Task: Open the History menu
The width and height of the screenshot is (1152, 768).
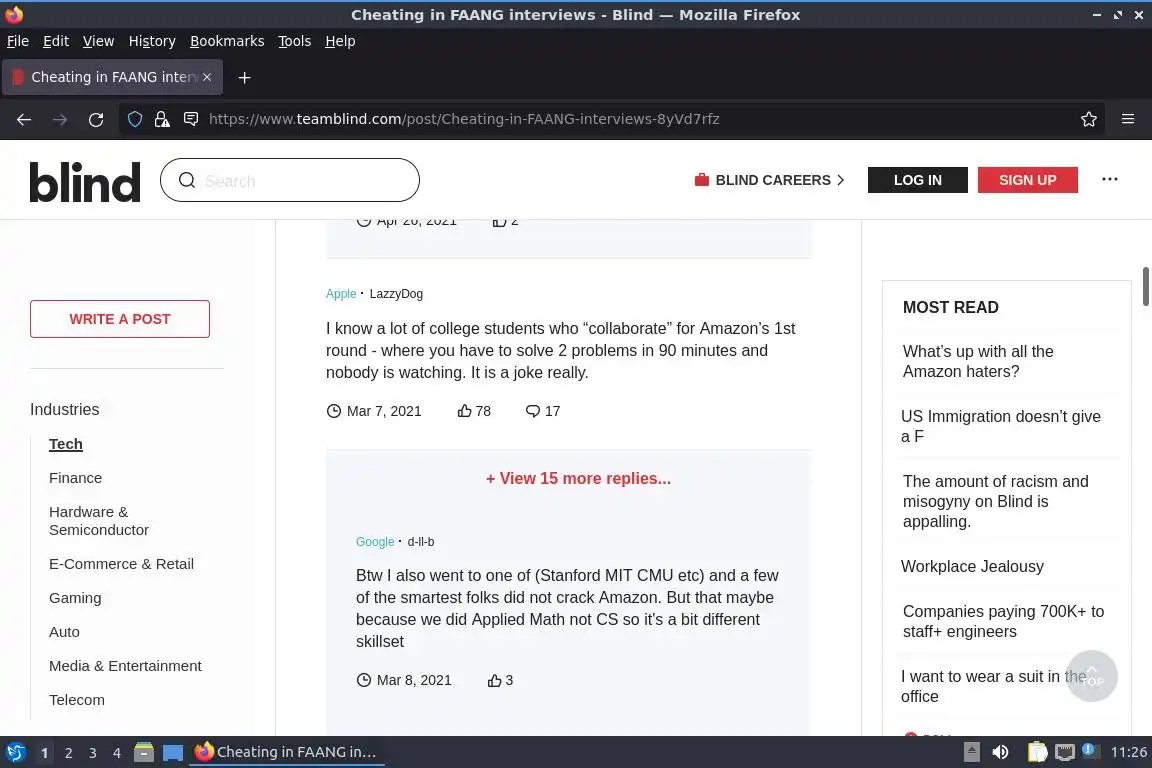Action: (152, 41)
